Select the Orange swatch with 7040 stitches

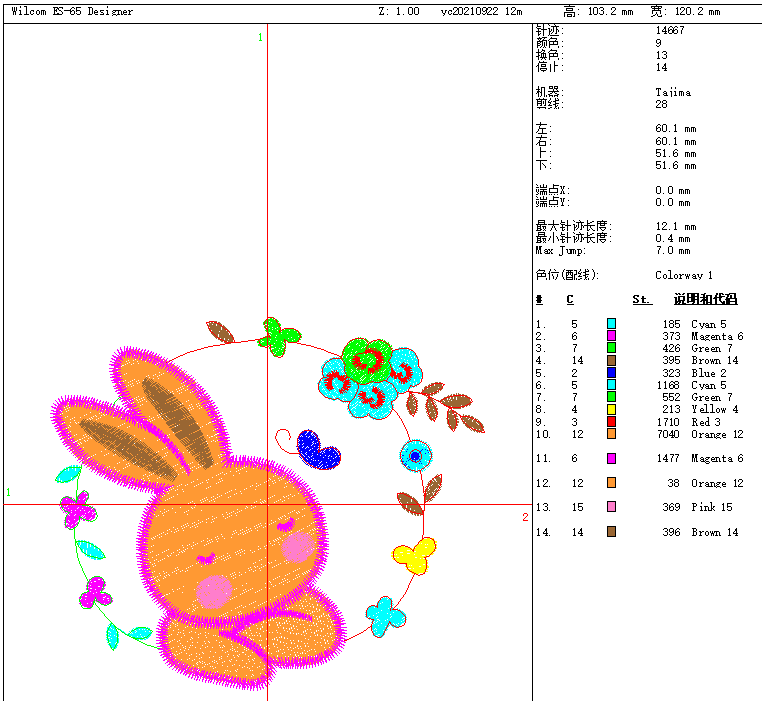(611, 434)
